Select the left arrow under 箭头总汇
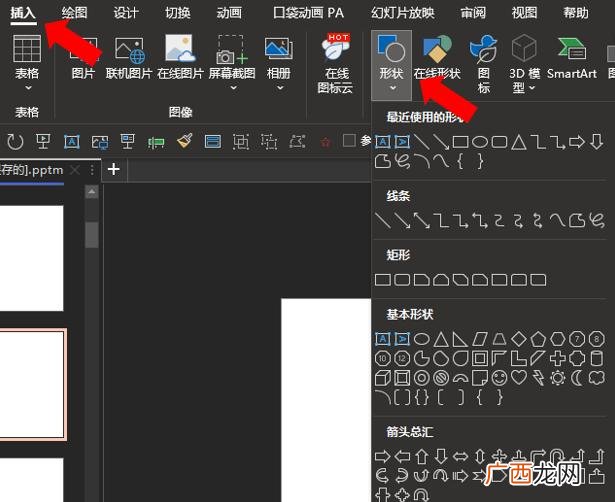Screen dimensions: 615x502 click(402, 457)
